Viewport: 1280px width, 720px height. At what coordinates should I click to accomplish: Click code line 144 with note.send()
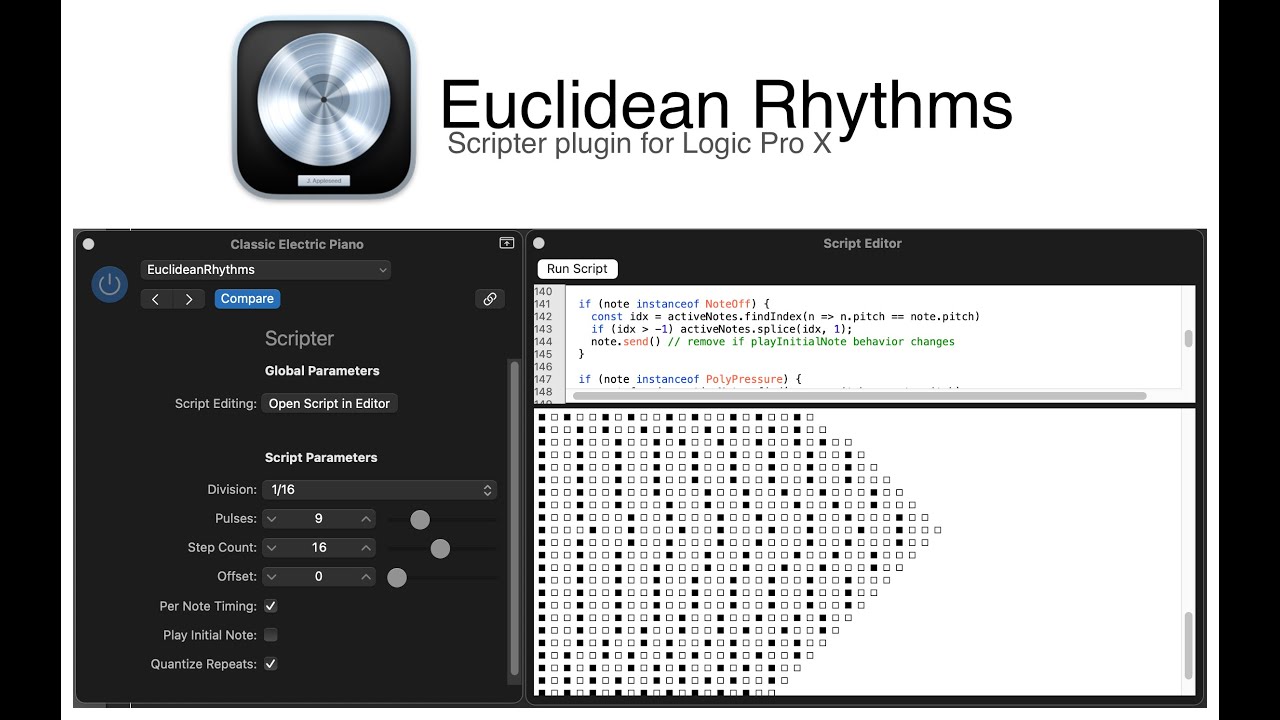click(772, 342)
